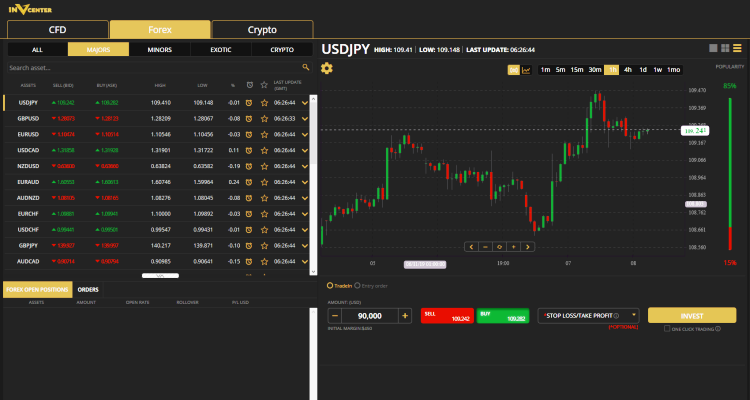Viewport: 750px width, 400px height.
Task: Expand the USDJPY row chevron
Action: click(x=305, y=102)
